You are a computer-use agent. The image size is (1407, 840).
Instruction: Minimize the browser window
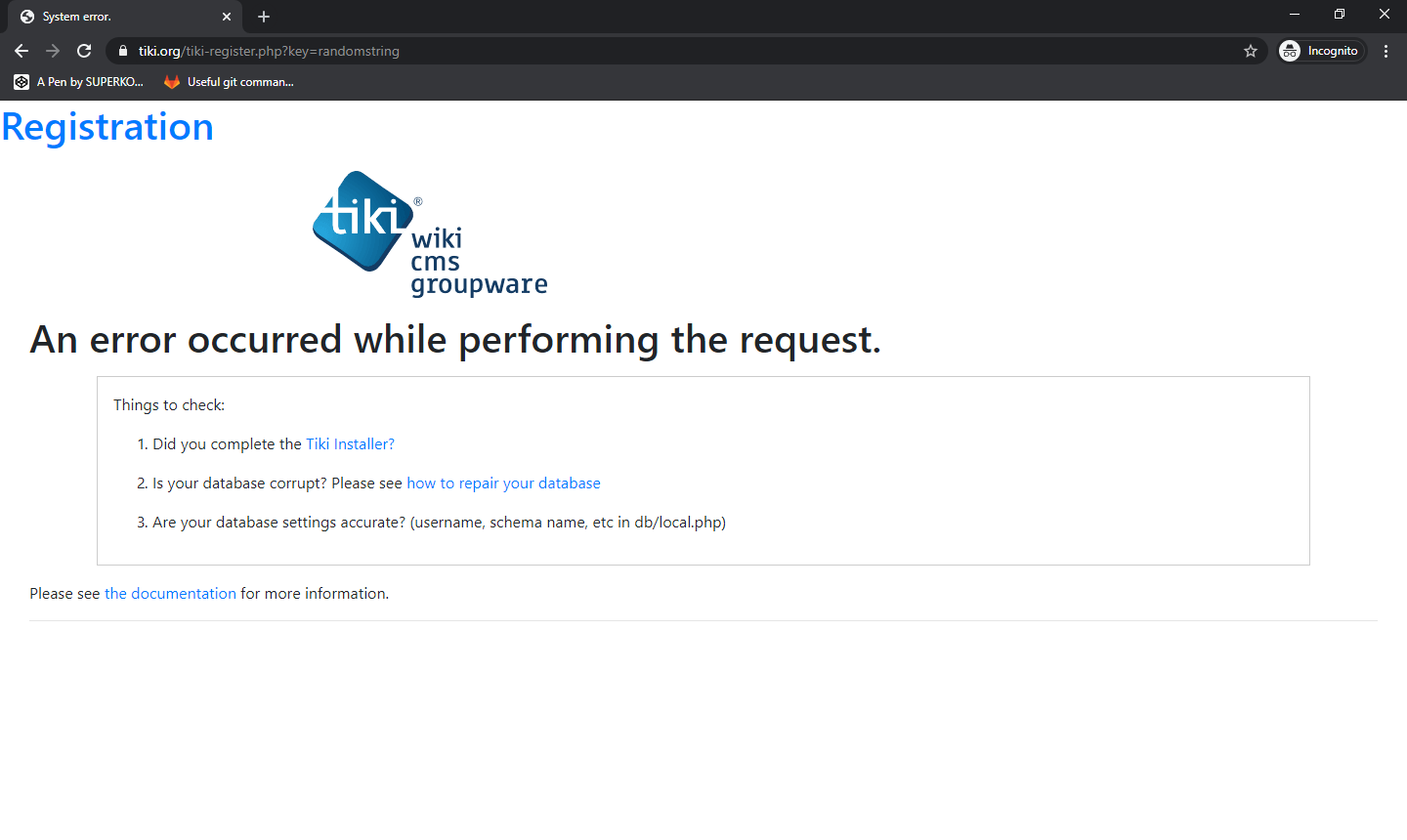[1295, 14]
